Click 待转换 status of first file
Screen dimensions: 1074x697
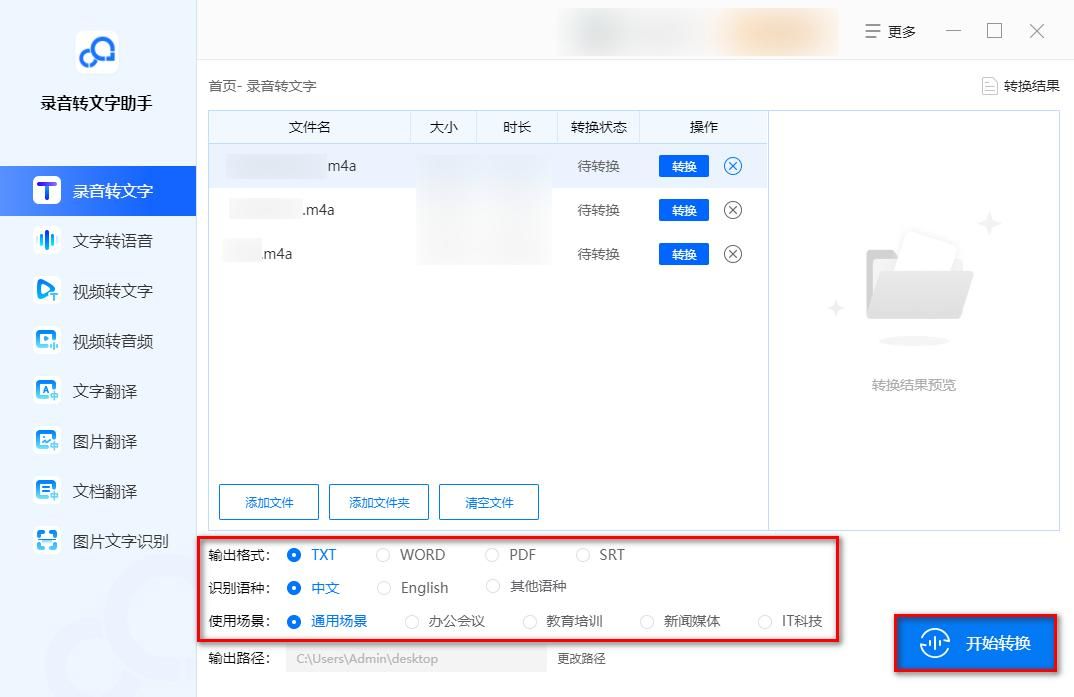598,166
